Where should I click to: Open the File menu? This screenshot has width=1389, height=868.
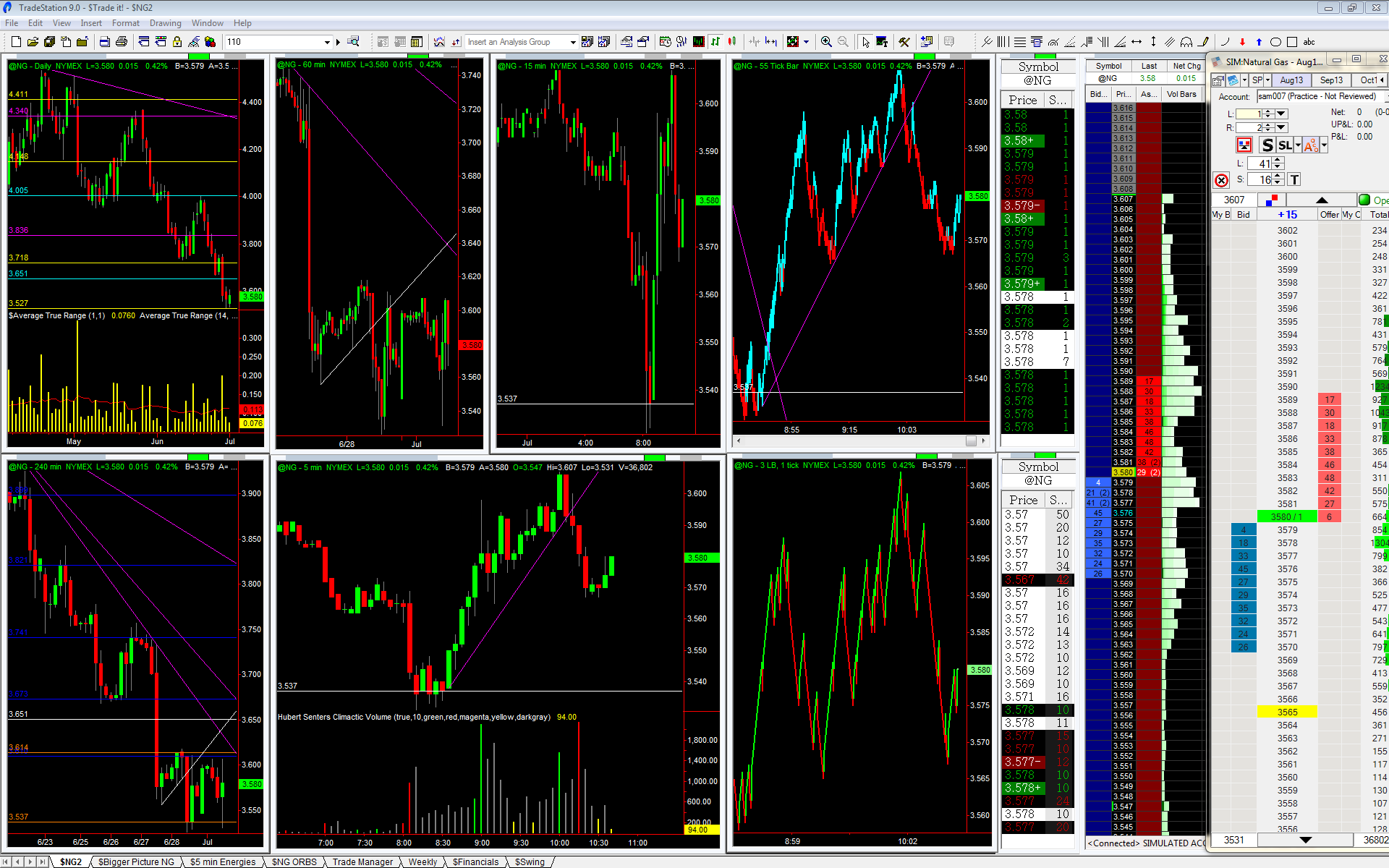[12, 23]
